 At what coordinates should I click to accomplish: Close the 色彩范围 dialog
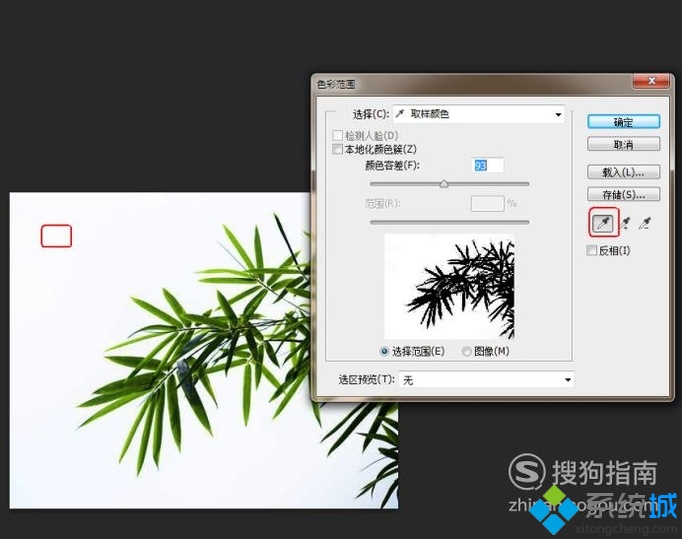(x=651, y=81)
